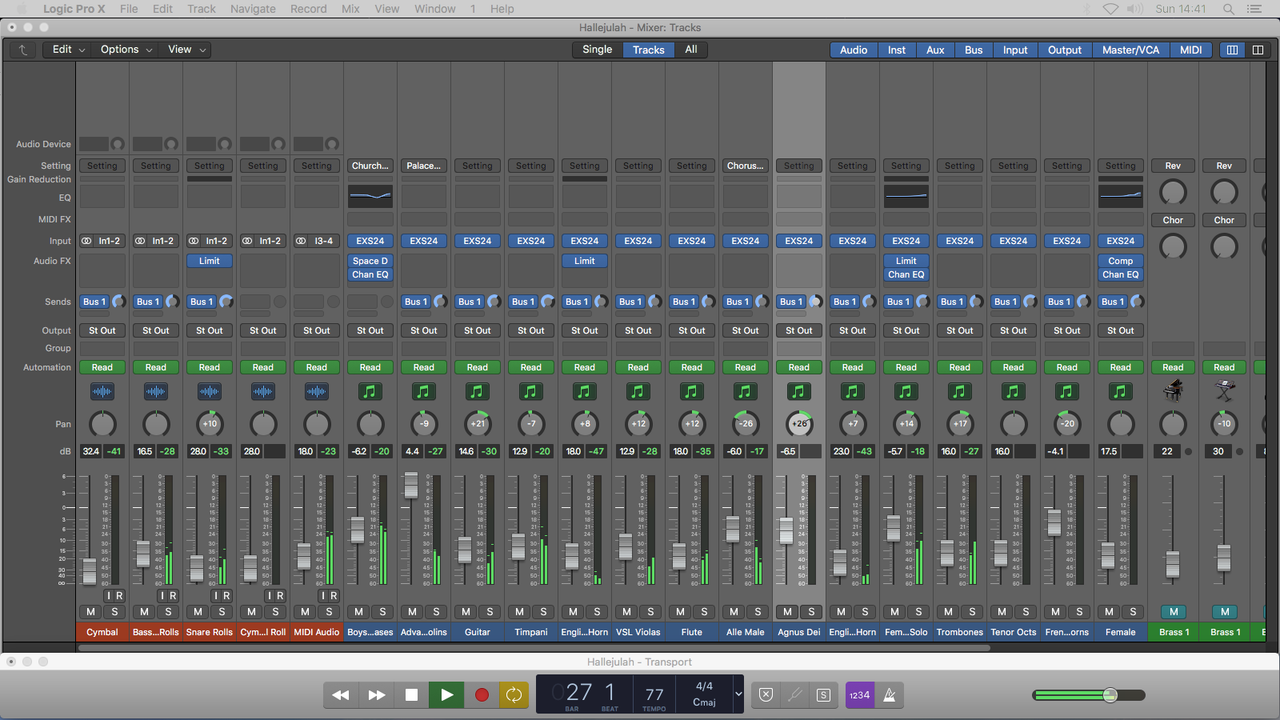Viewport: 1280px width, 720px height.
Task: Open the Comp plugin on Female strip
Action: tap(1120, 261)
